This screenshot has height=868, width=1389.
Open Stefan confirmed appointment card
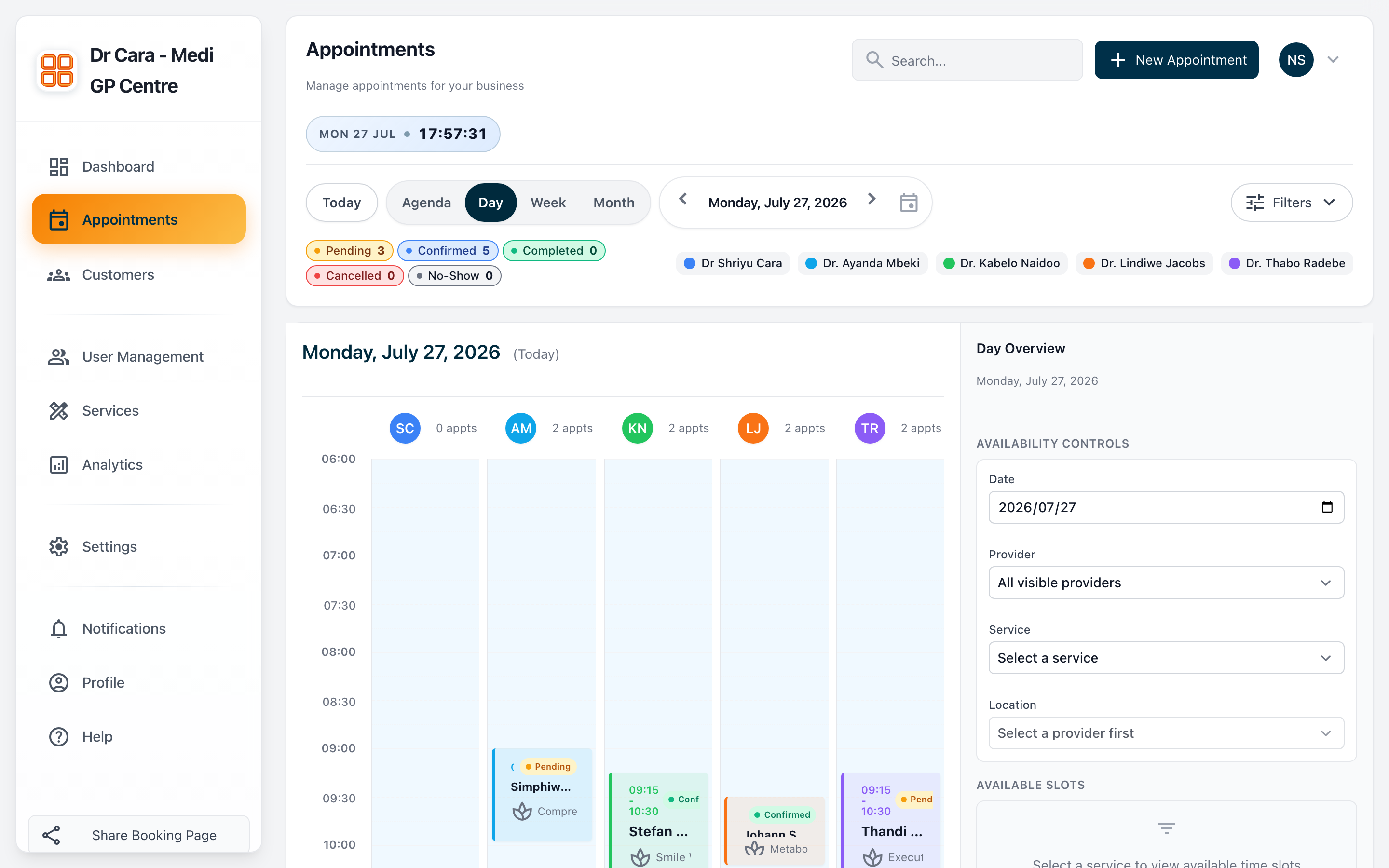pyautogui.click(x=658, y=820)
